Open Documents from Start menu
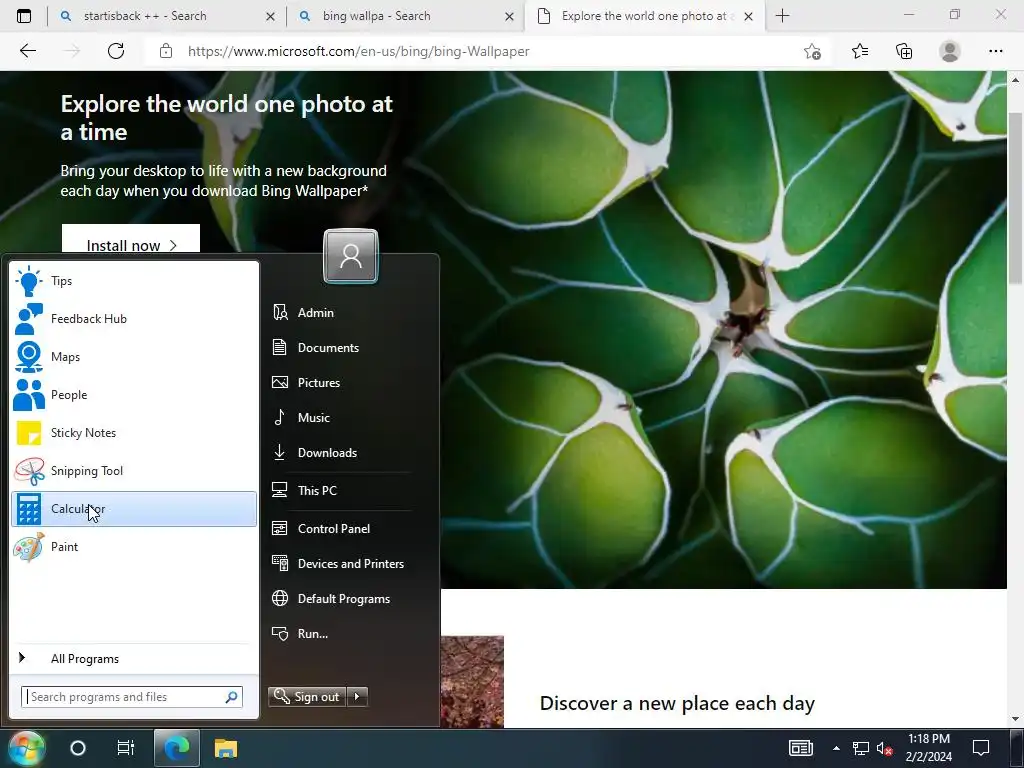Viewport: 1024px width, 768px height. [342, 347]
